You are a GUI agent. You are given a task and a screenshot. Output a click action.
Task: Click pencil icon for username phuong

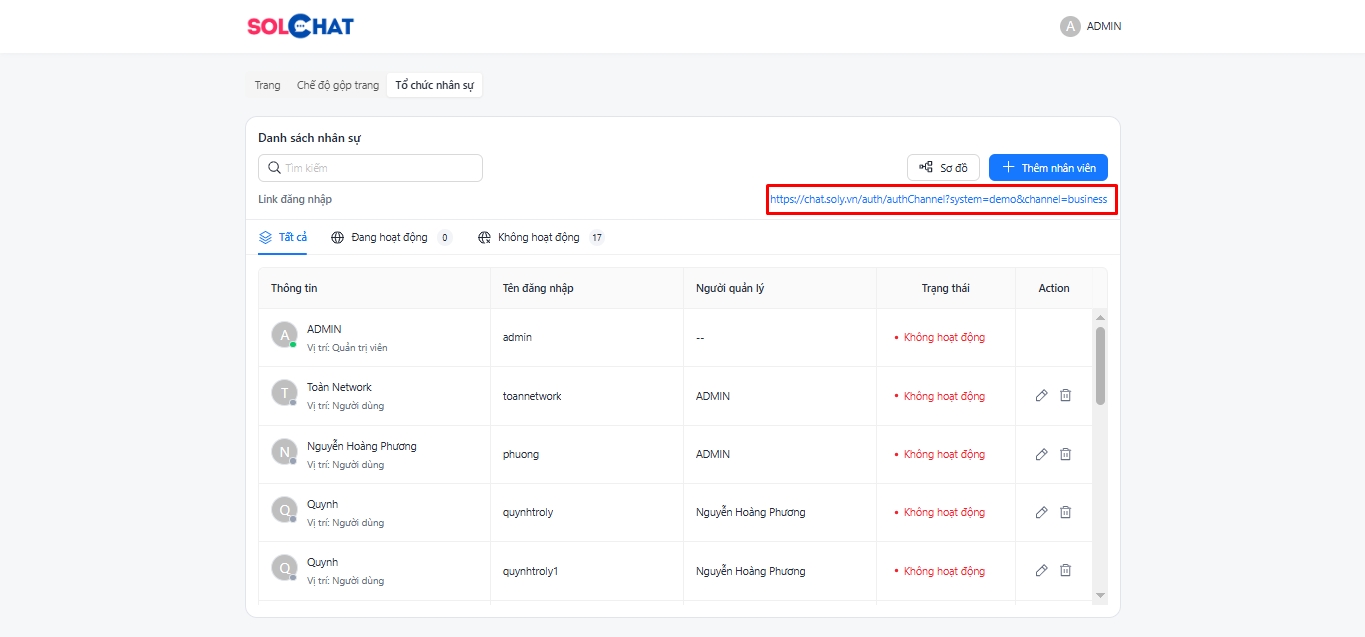click(x=1041, y=454)
